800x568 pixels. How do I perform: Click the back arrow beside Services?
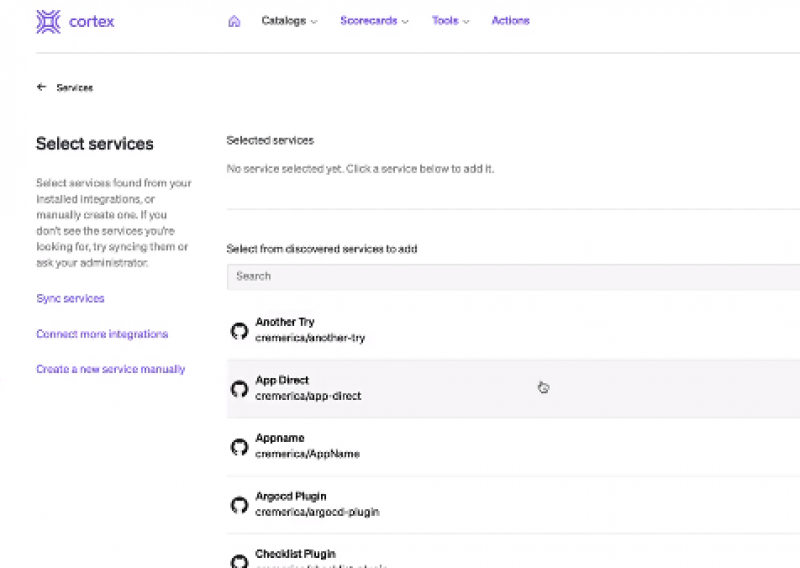(x=41, y=87)
